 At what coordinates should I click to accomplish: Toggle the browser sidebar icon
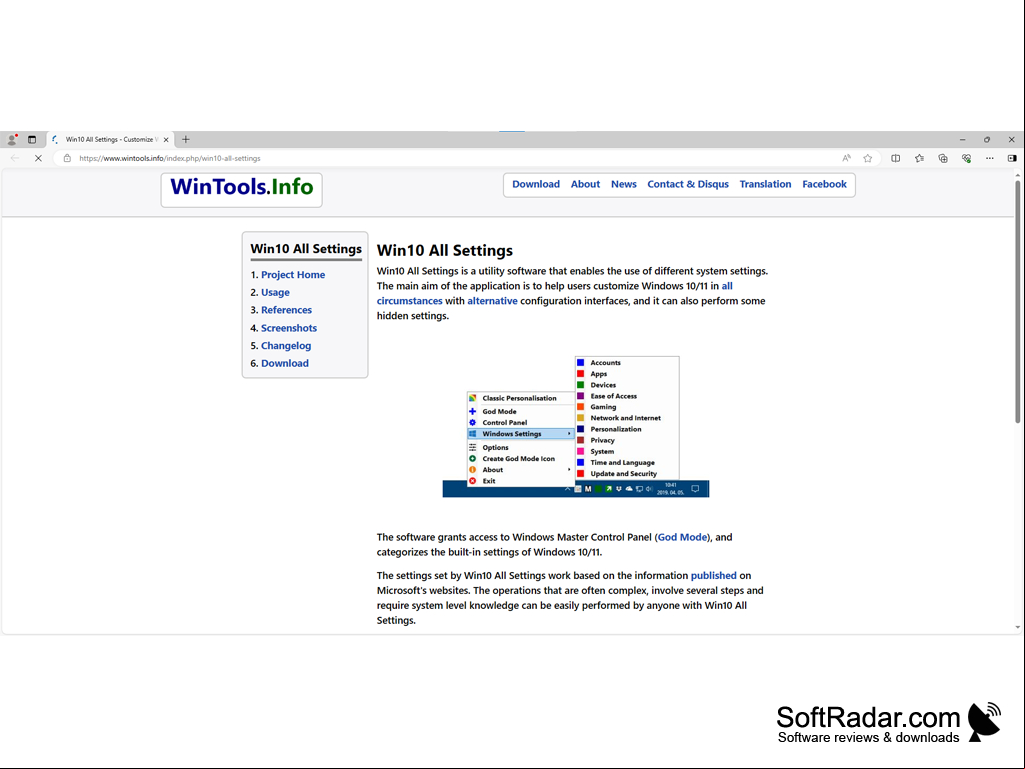(x=1012, y=158)
